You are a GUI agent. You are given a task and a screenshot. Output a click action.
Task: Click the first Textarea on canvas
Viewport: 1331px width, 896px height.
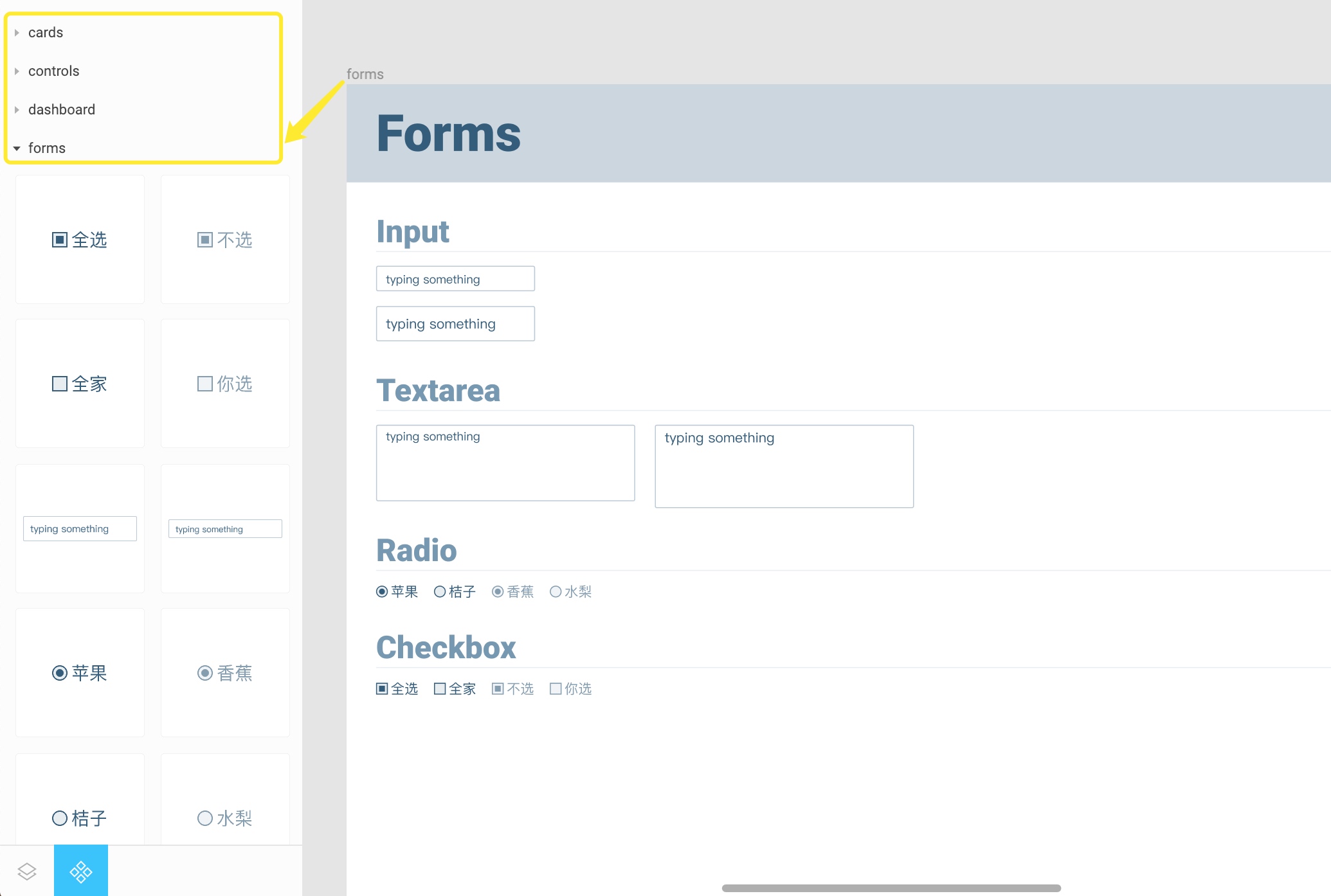[505, 463]
